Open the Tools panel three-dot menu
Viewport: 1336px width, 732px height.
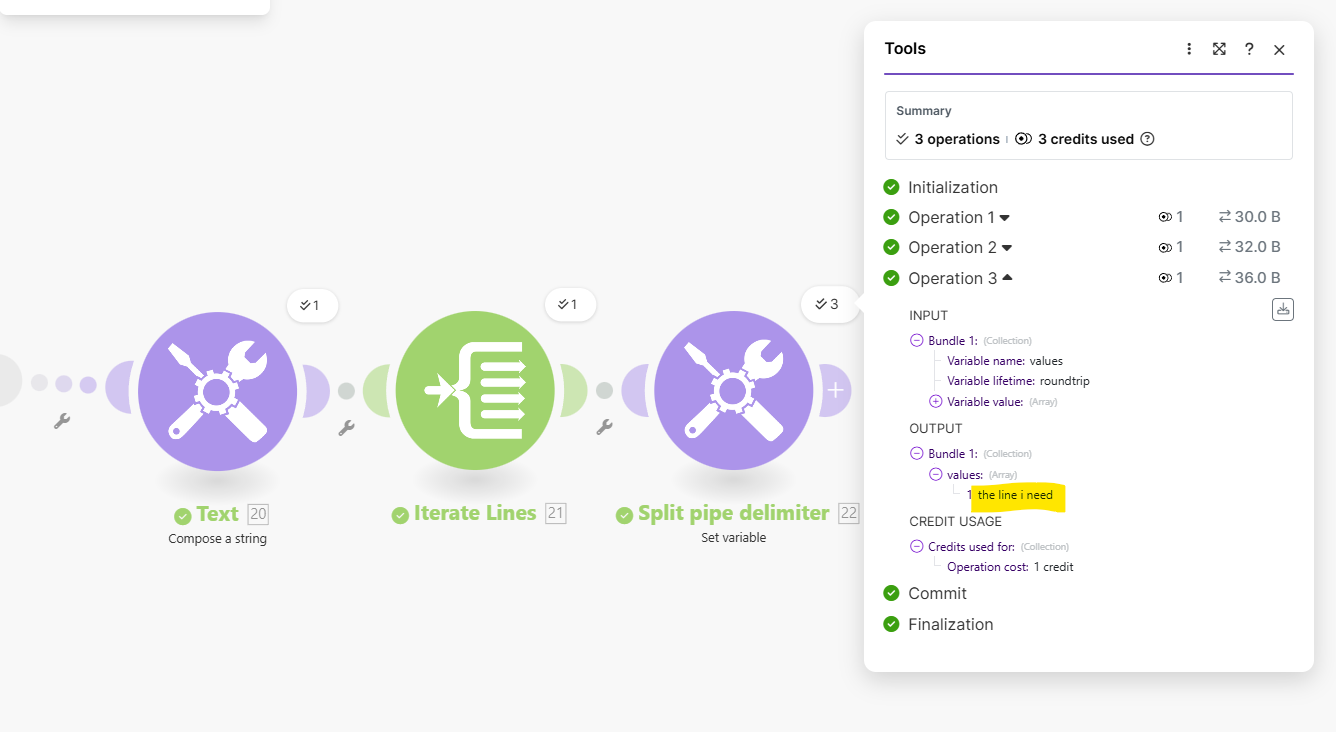(1189, 49)
